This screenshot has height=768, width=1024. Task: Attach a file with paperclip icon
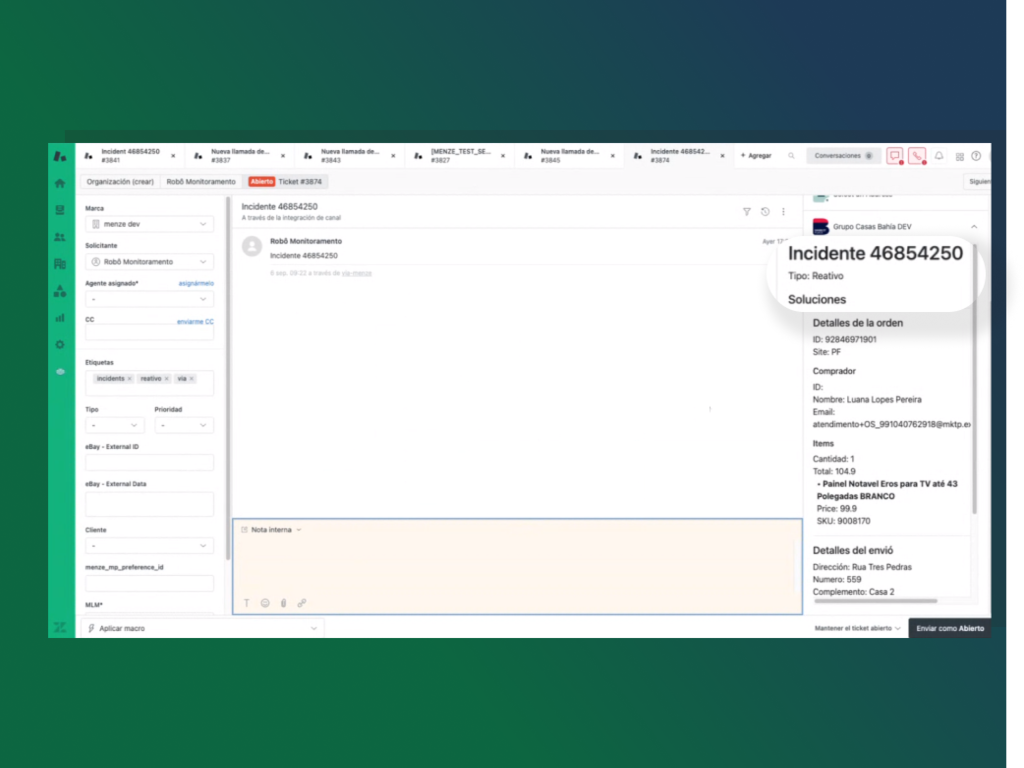click(283, 603)
